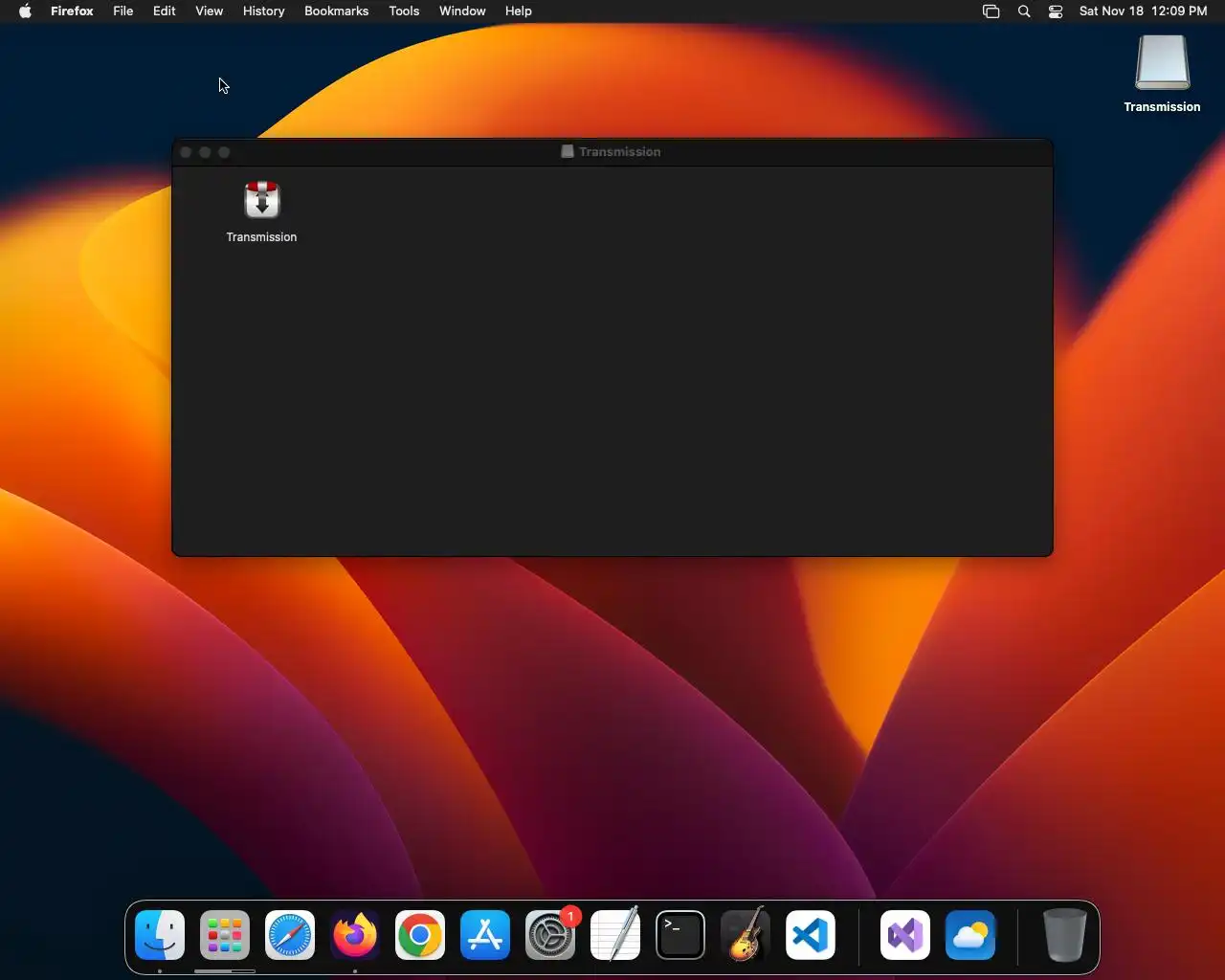Click the Transmission label under the app icon

click(261, 237)
